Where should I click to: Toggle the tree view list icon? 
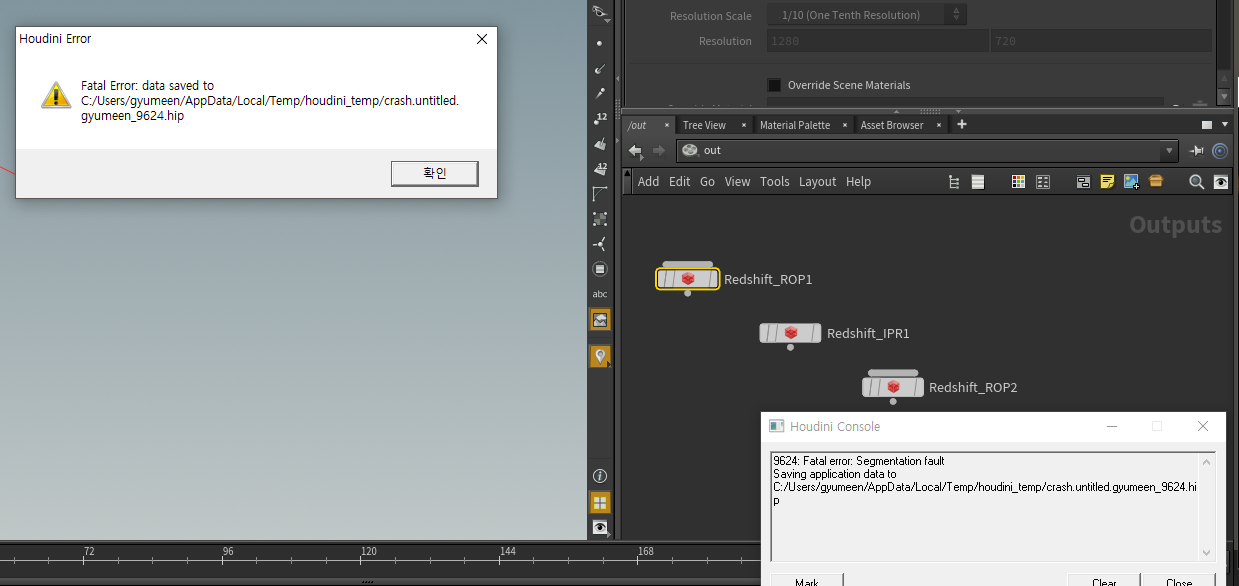click(x=954, y=182)
